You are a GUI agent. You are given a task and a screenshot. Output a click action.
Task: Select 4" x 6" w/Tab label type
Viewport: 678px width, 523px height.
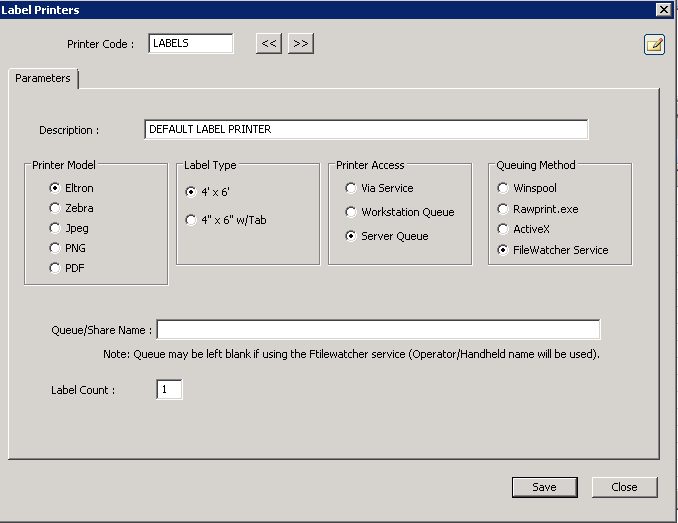pos(191,220)
